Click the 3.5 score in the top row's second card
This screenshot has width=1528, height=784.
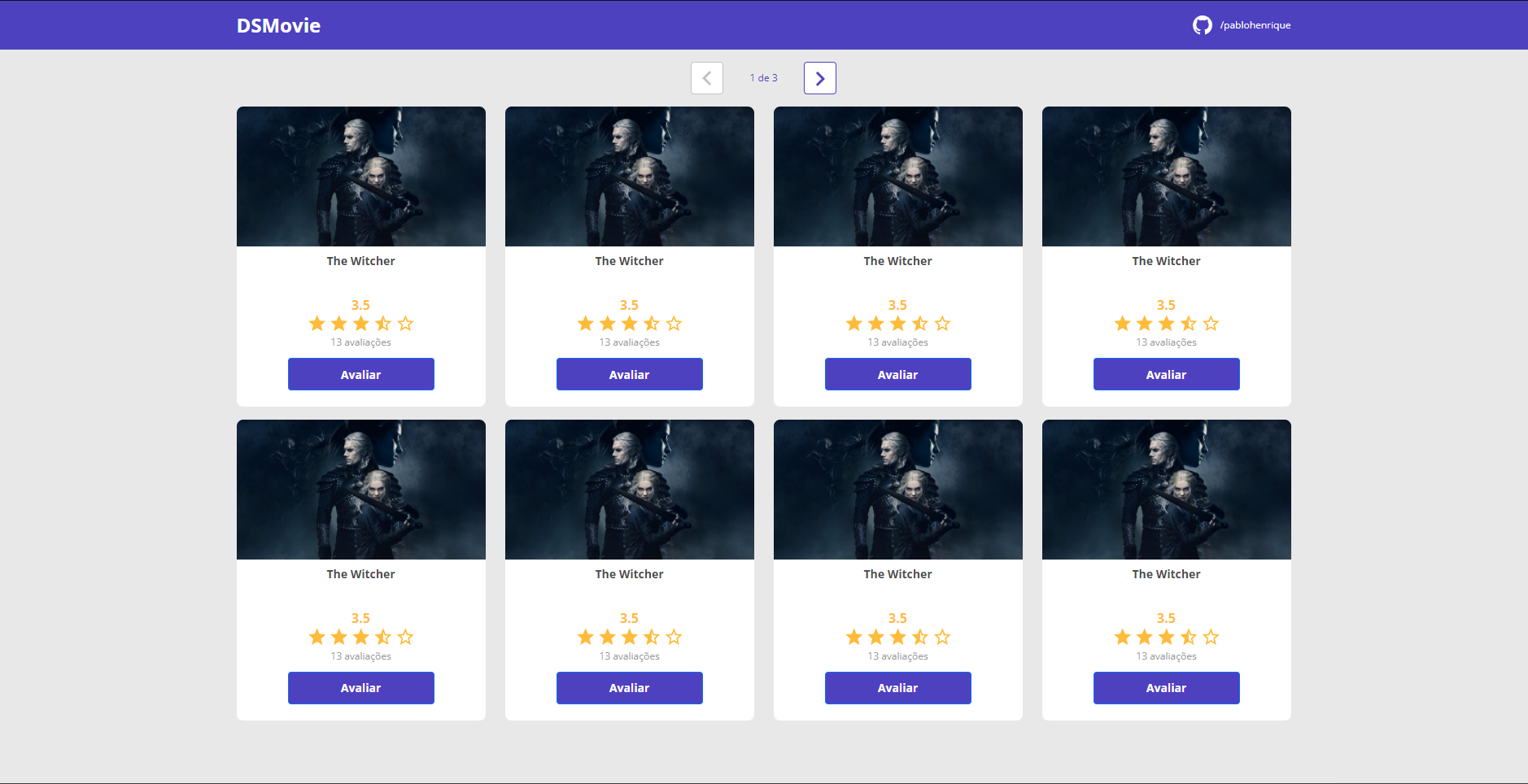pos(629,305)
